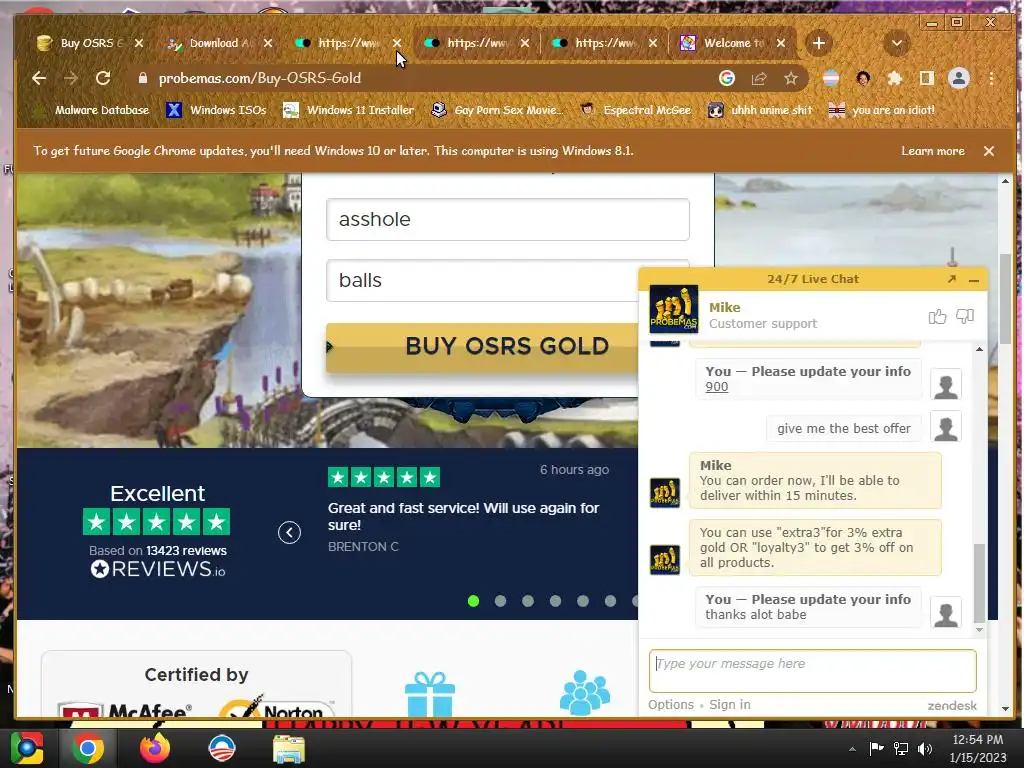Click the underlined 900 in chat
Viewport: 1024px width, 768px height.
[716, 387]
